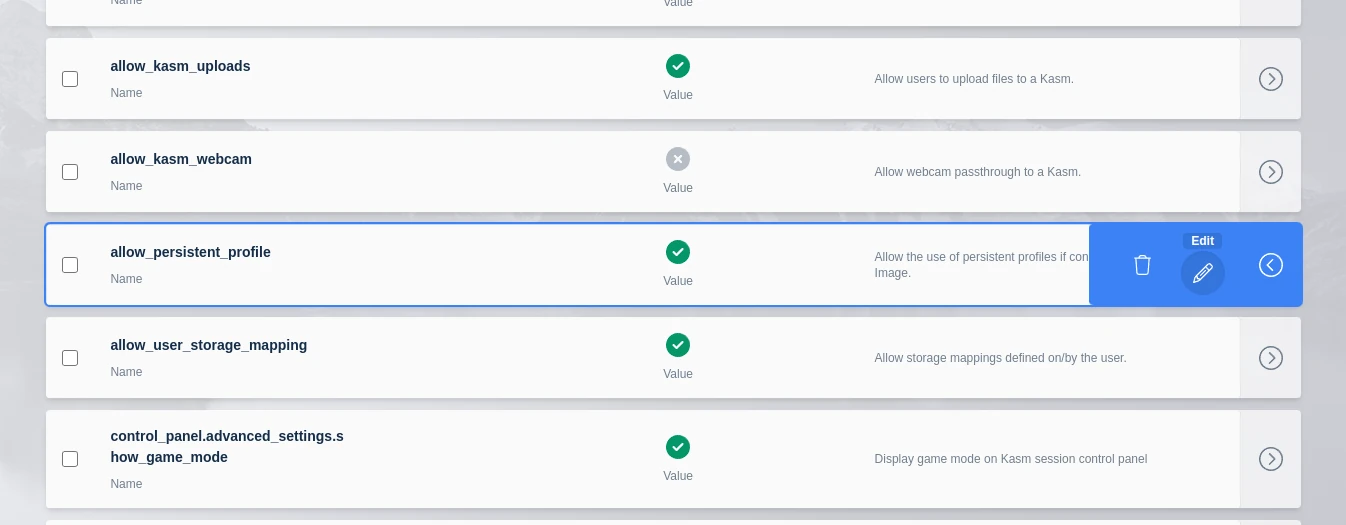Collapse the actions panel of allow_persistent_profile
The width and height of the screenshot is (1346, 525).
pos(1270,265)
